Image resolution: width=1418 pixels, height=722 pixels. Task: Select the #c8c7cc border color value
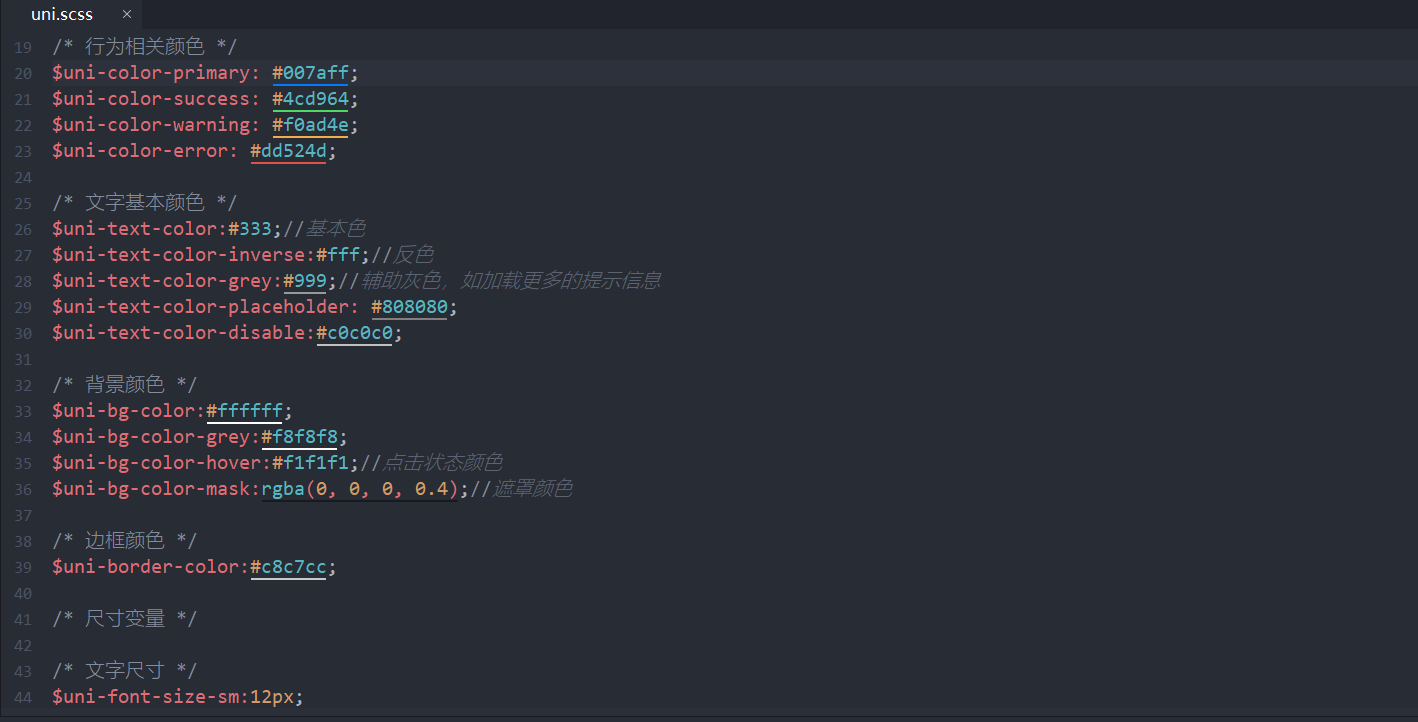coord(288,567)
